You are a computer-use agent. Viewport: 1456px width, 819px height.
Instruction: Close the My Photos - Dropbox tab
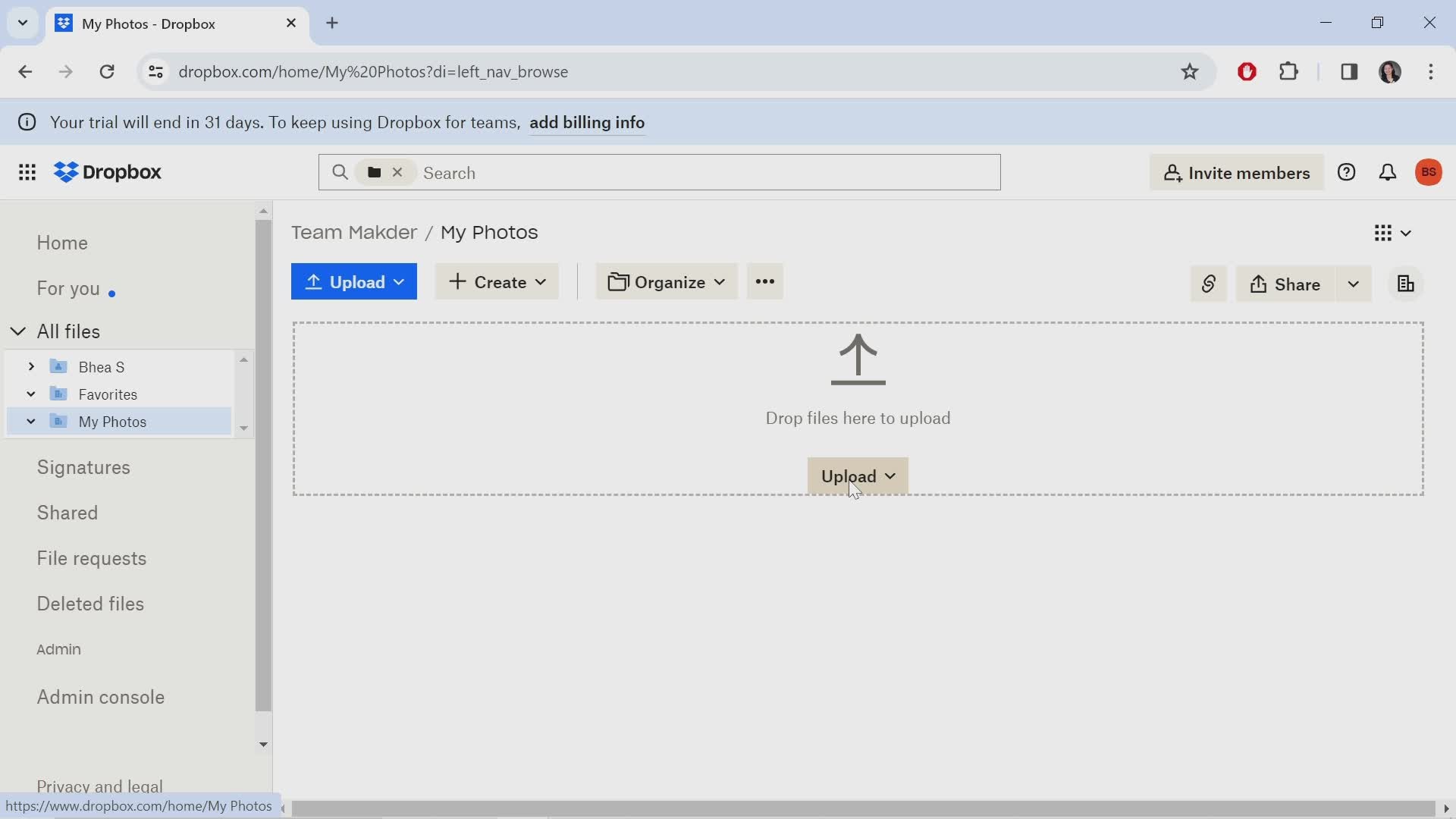[x=291, y=24]
